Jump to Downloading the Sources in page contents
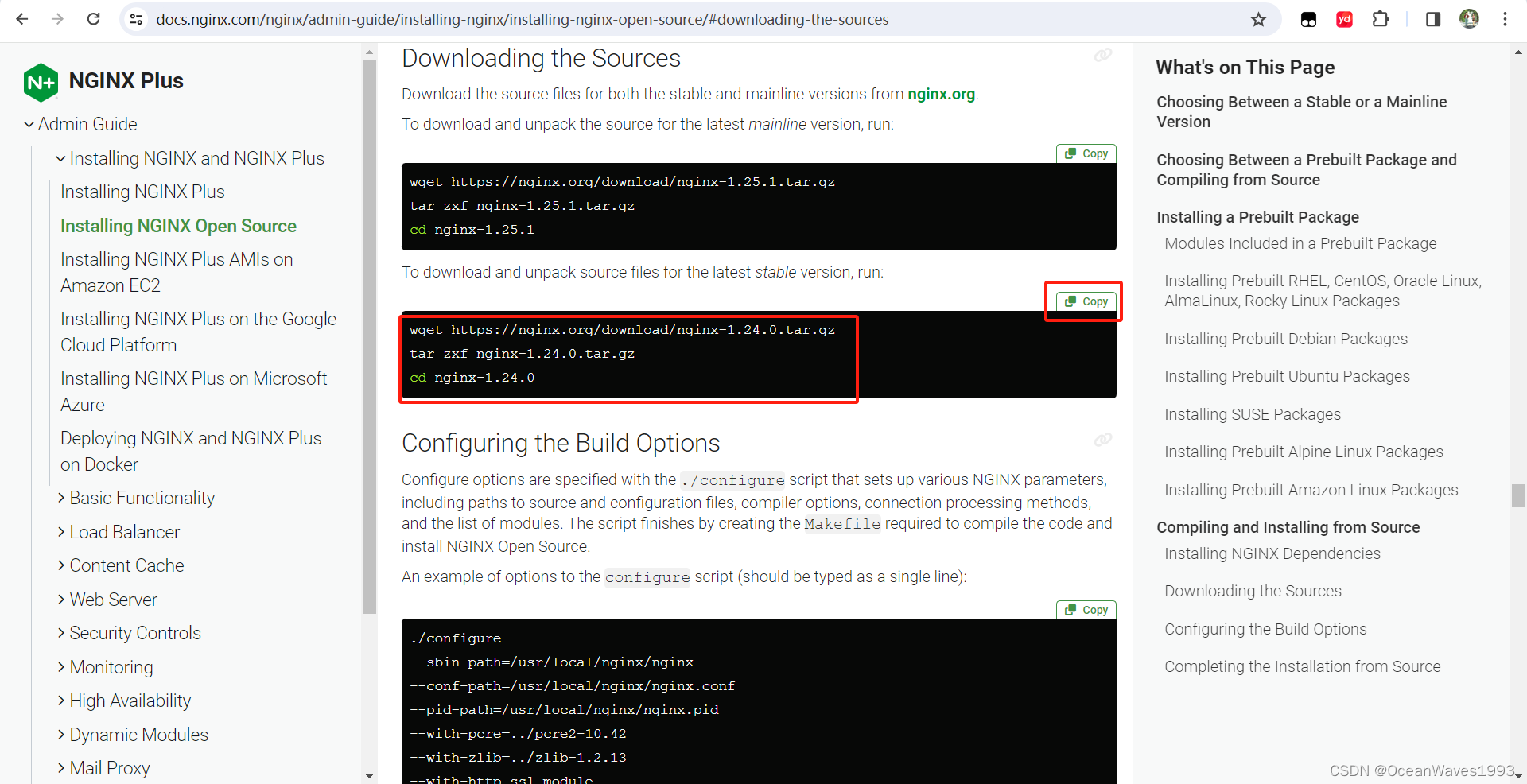 coord(1253,591)
